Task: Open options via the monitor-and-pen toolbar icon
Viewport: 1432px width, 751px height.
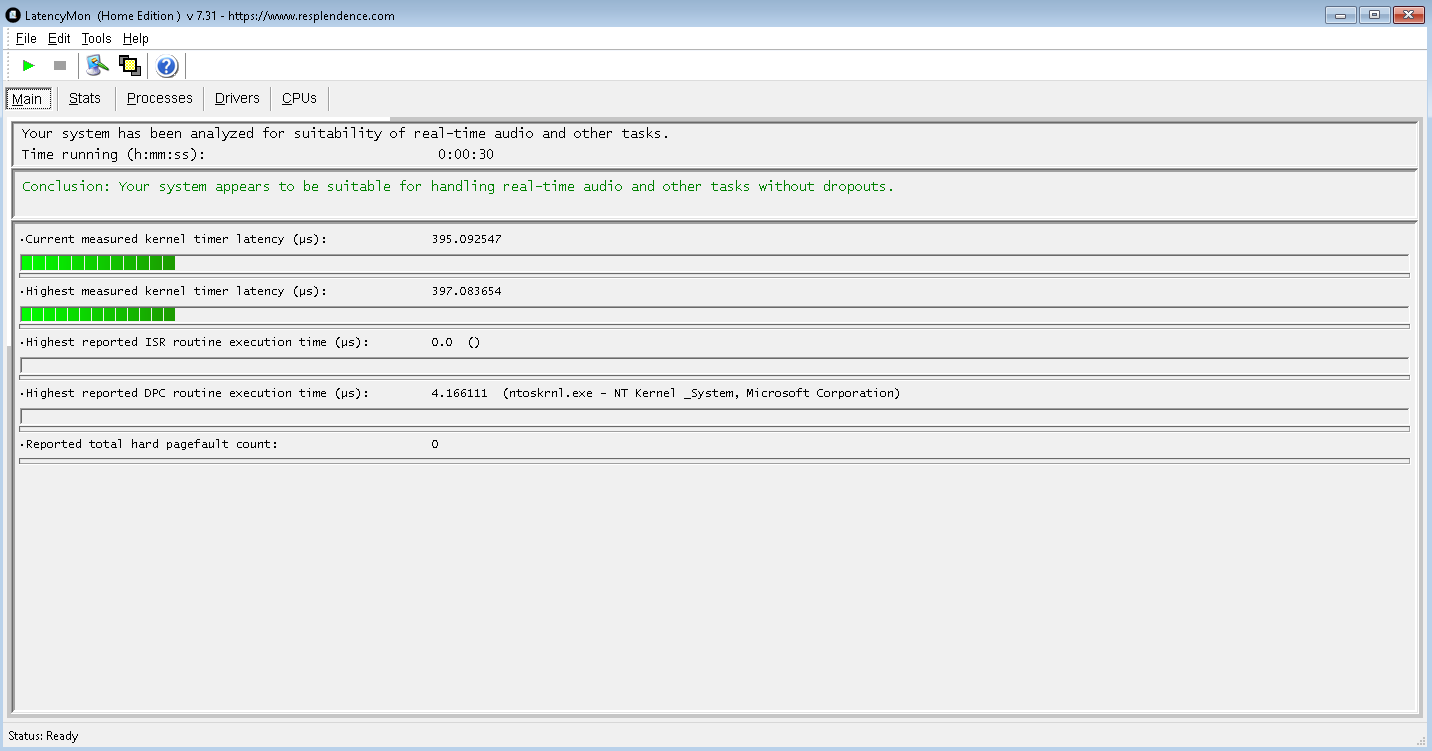Action: pyautogui.click(x=97, y=66)
